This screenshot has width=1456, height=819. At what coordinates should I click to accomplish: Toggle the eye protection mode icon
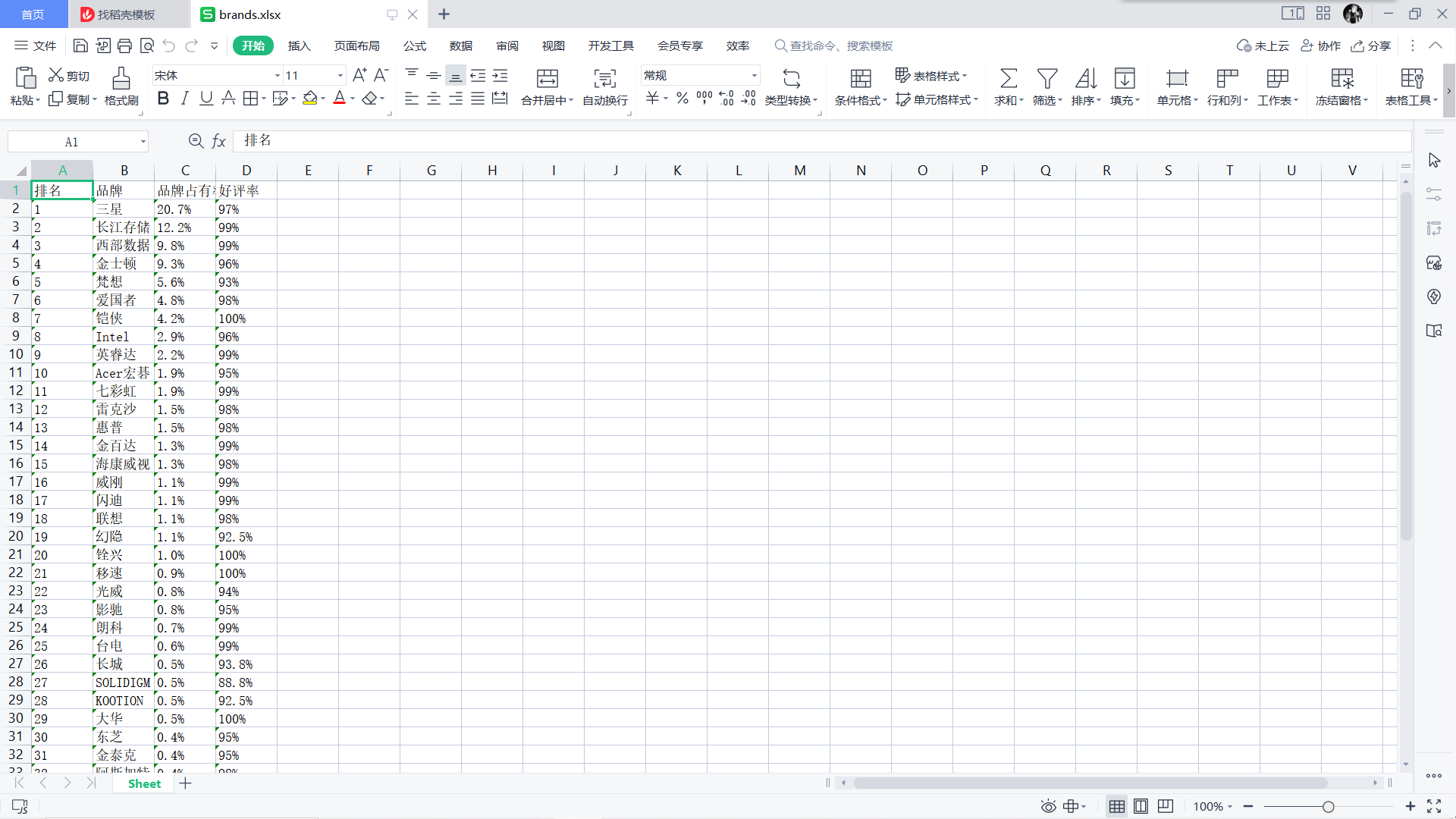point(1048,806)
